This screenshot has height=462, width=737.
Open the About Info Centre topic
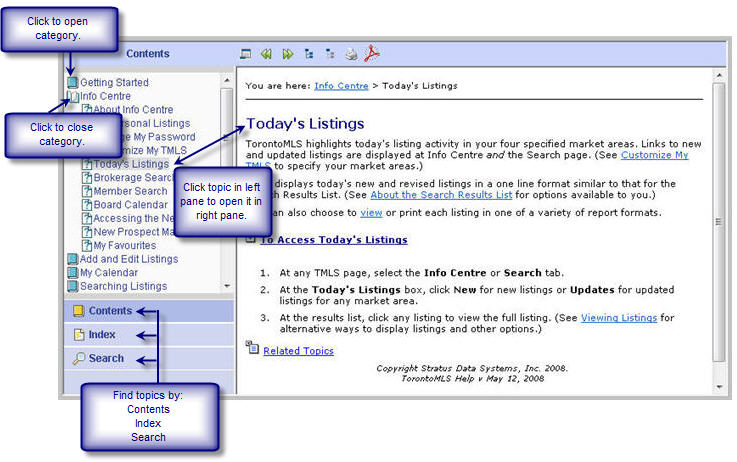tap(133, 110)
